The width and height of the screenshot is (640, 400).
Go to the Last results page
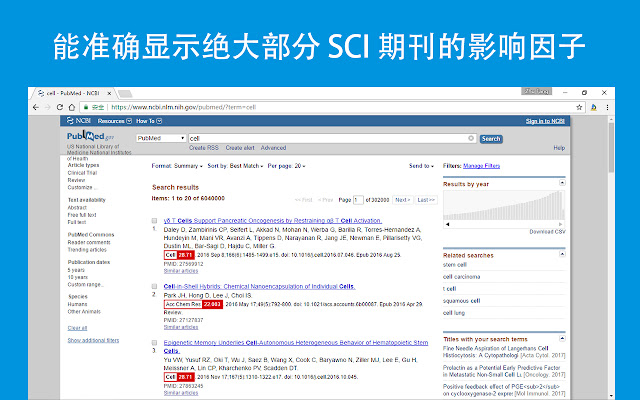click(426, 200)
